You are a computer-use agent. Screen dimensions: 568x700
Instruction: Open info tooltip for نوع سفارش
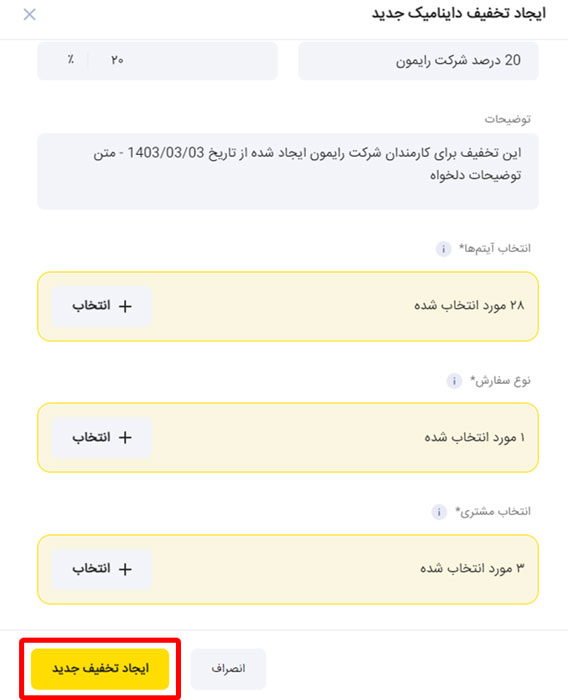[454, 381]
